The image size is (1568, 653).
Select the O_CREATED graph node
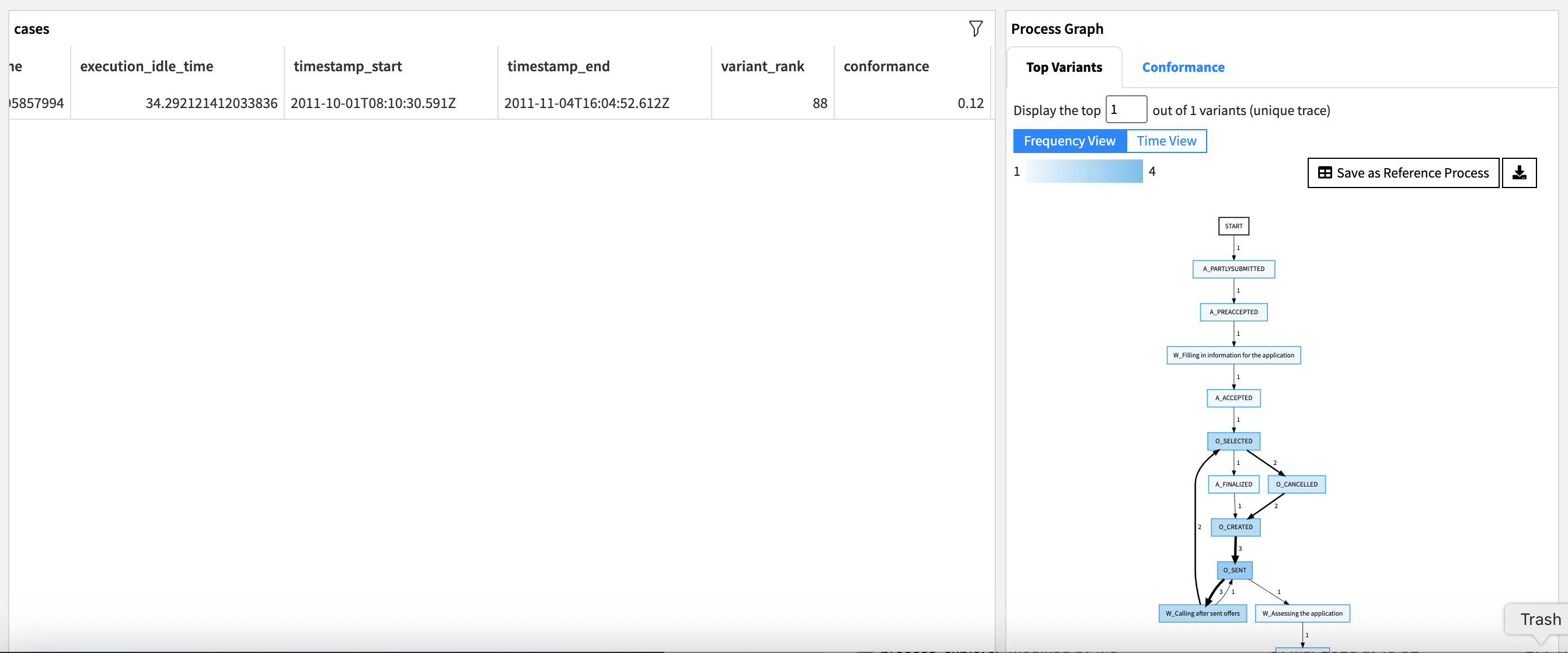[1235, 527]
